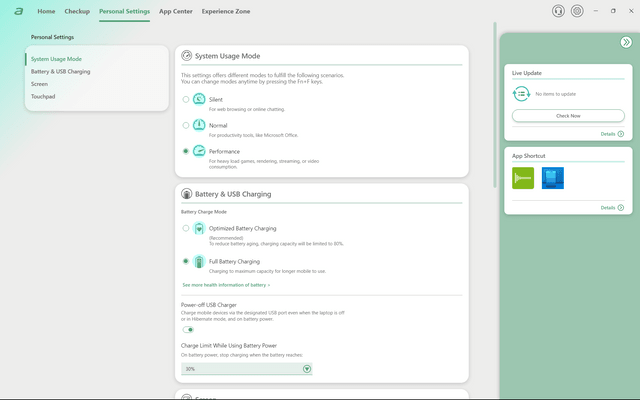Click the Silent mode gauge icon
The height and width of the screenshot is (400, 640).
199,99
